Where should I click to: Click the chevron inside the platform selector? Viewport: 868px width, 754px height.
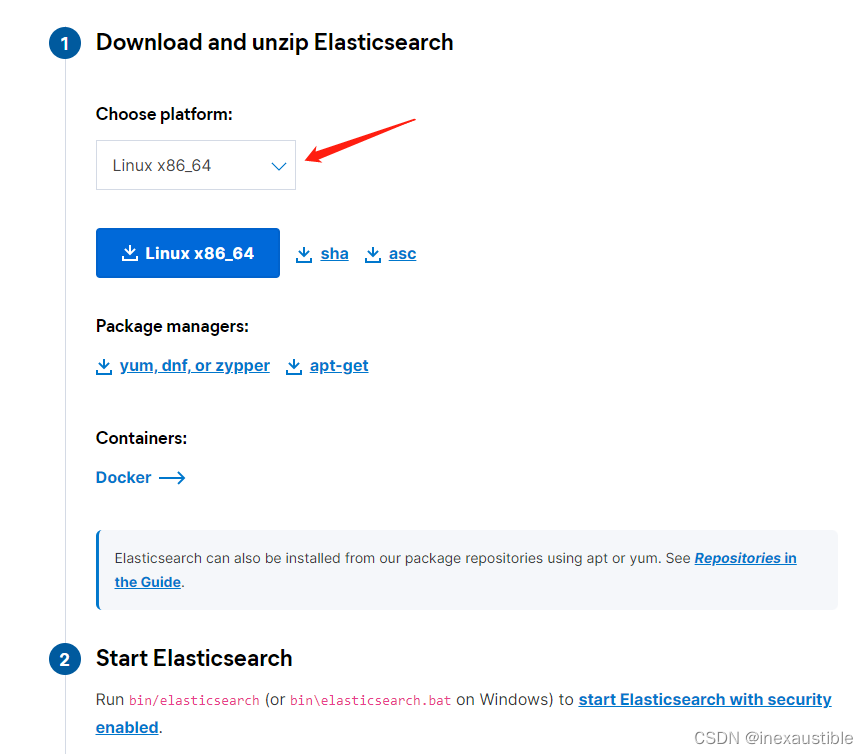click(x=279, y=165)
